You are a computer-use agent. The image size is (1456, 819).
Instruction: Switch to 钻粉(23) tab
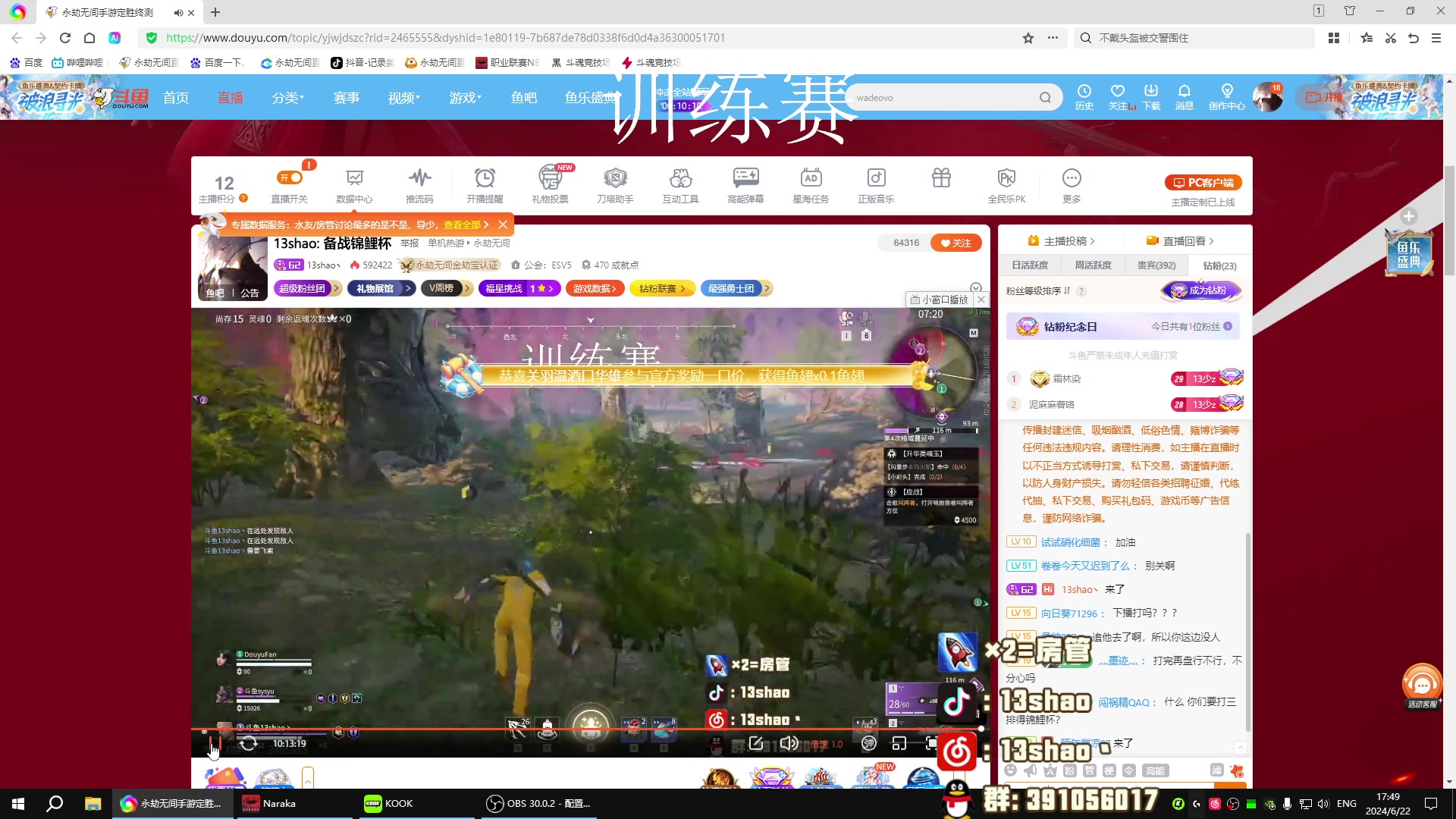tap(1219, 265)
